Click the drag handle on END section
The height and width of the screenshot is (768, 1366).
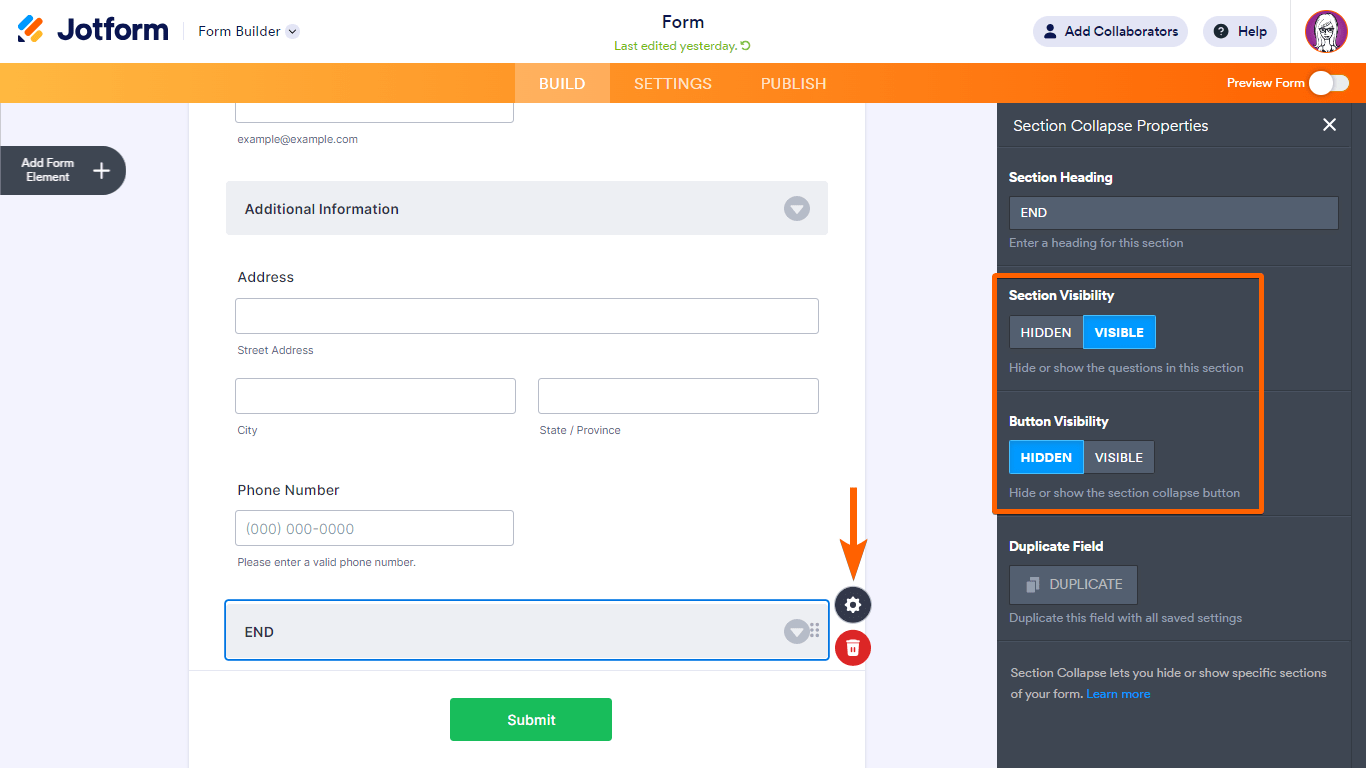(815, 630)
